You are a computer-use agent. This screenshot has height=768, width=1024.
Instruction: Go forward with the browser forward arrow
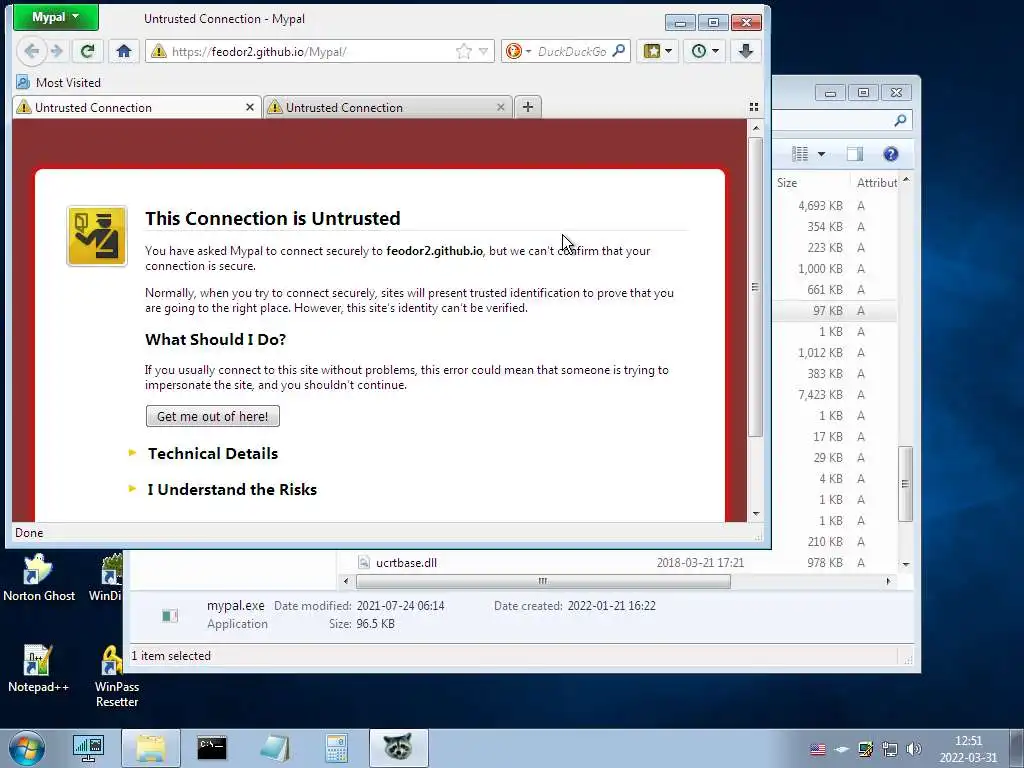[x=57, y=51]
